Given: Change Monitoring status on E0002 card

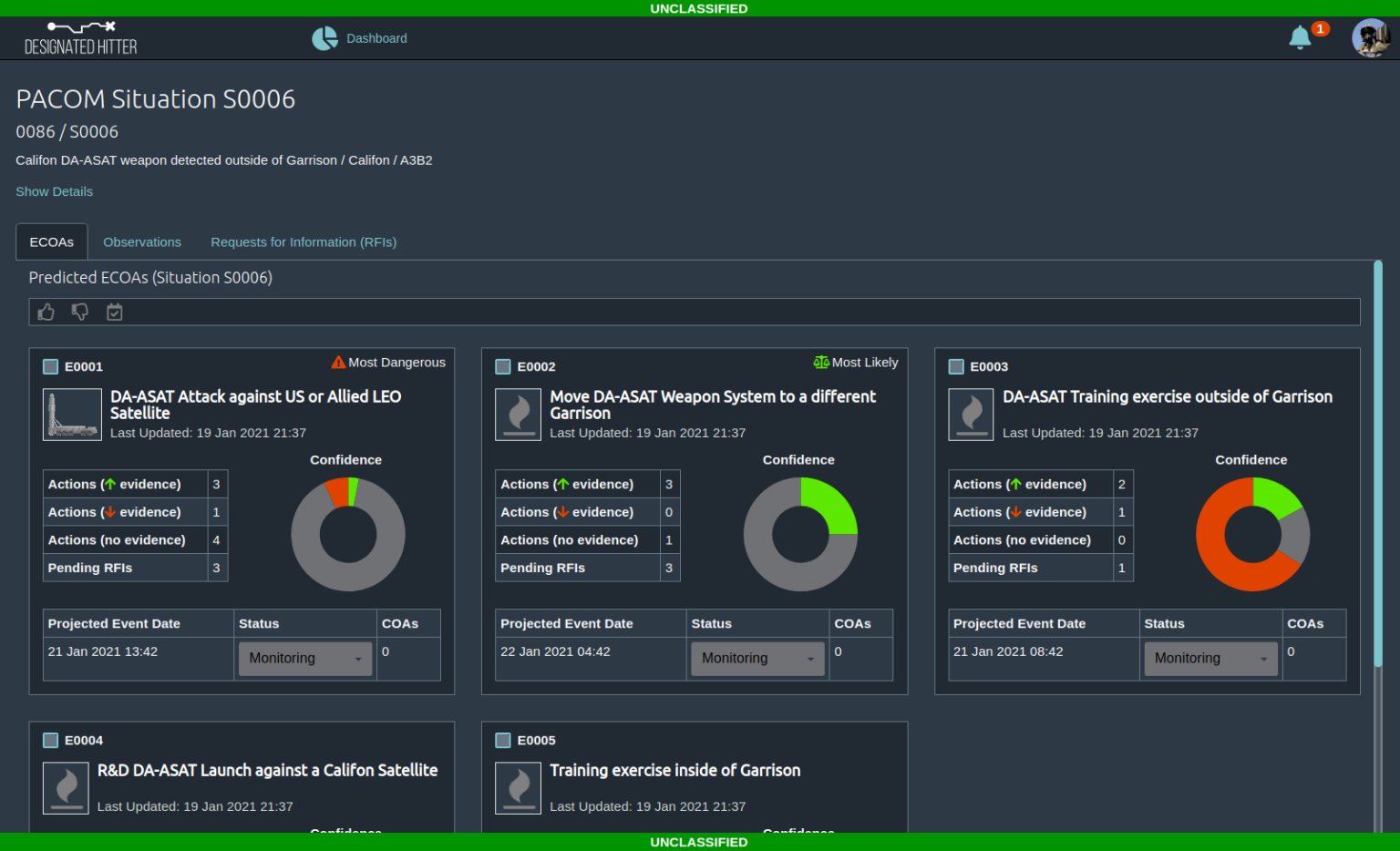Looking at the screenshot, I should point(757,658).
